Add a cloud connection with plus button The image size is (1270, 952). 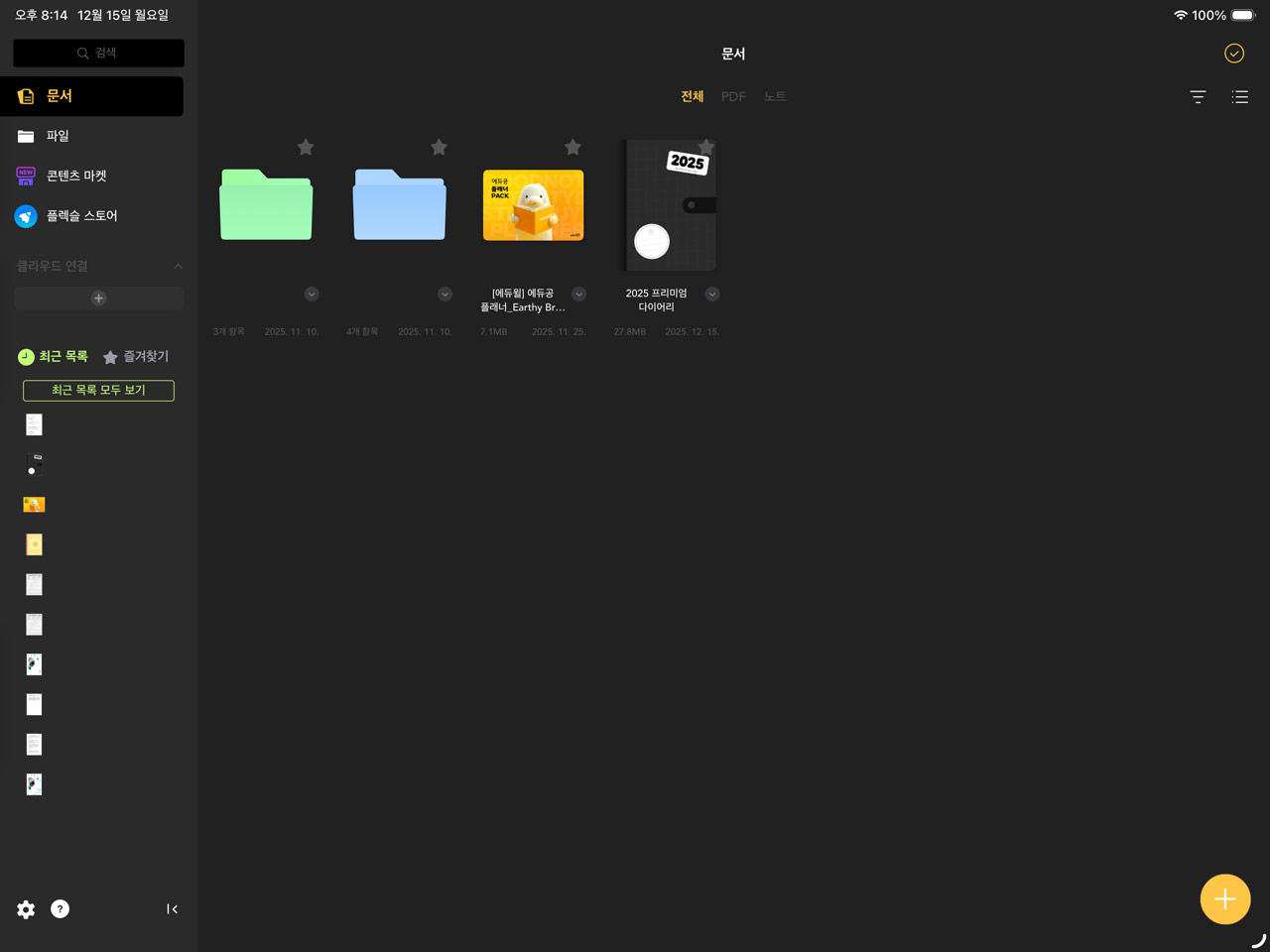[x=98, y=298]
